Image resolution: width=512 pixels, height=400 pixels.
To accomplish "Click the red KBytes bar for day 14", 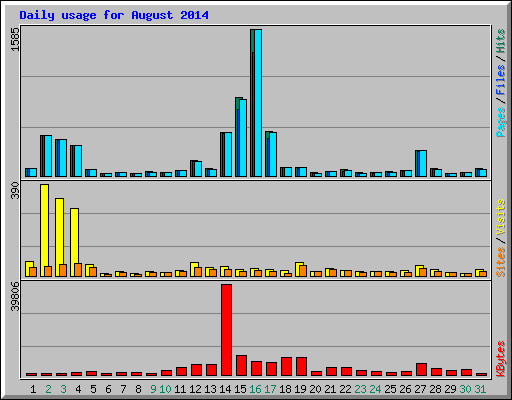I will (x=226, y=330).
